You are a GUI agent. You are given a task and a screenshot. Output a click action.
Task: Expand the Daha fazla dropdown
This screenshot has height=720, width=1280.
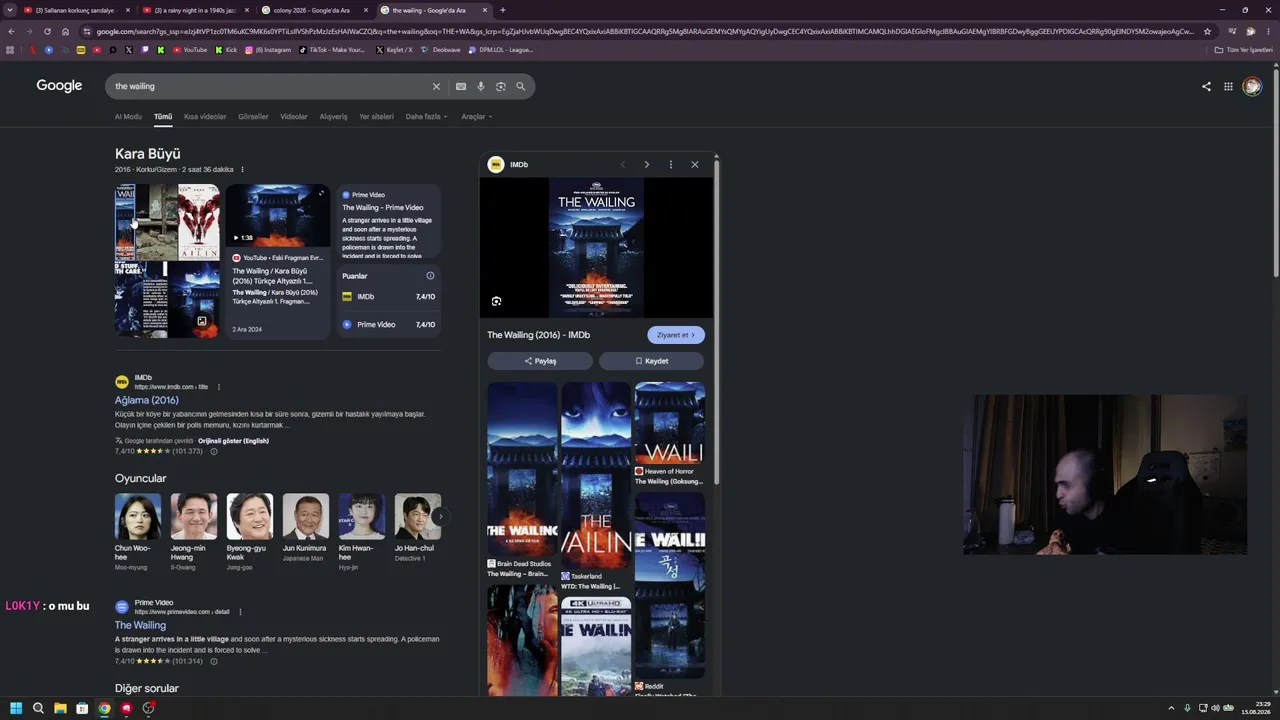click(x=426, y=117)
